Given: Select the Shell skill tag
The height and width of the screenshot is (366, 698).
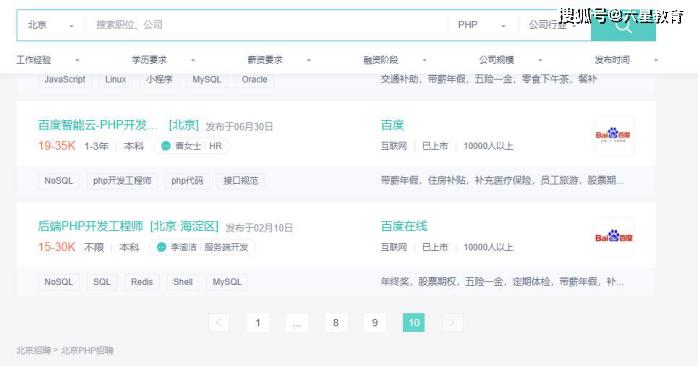Looking at the screenshot, I should pos(183,282).
